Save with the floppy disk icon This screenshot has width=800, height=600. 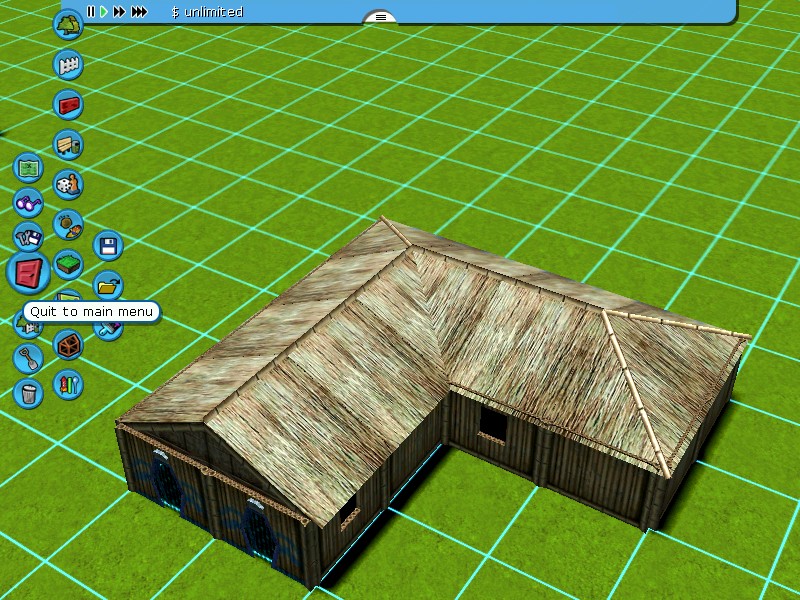coord(107,245)
